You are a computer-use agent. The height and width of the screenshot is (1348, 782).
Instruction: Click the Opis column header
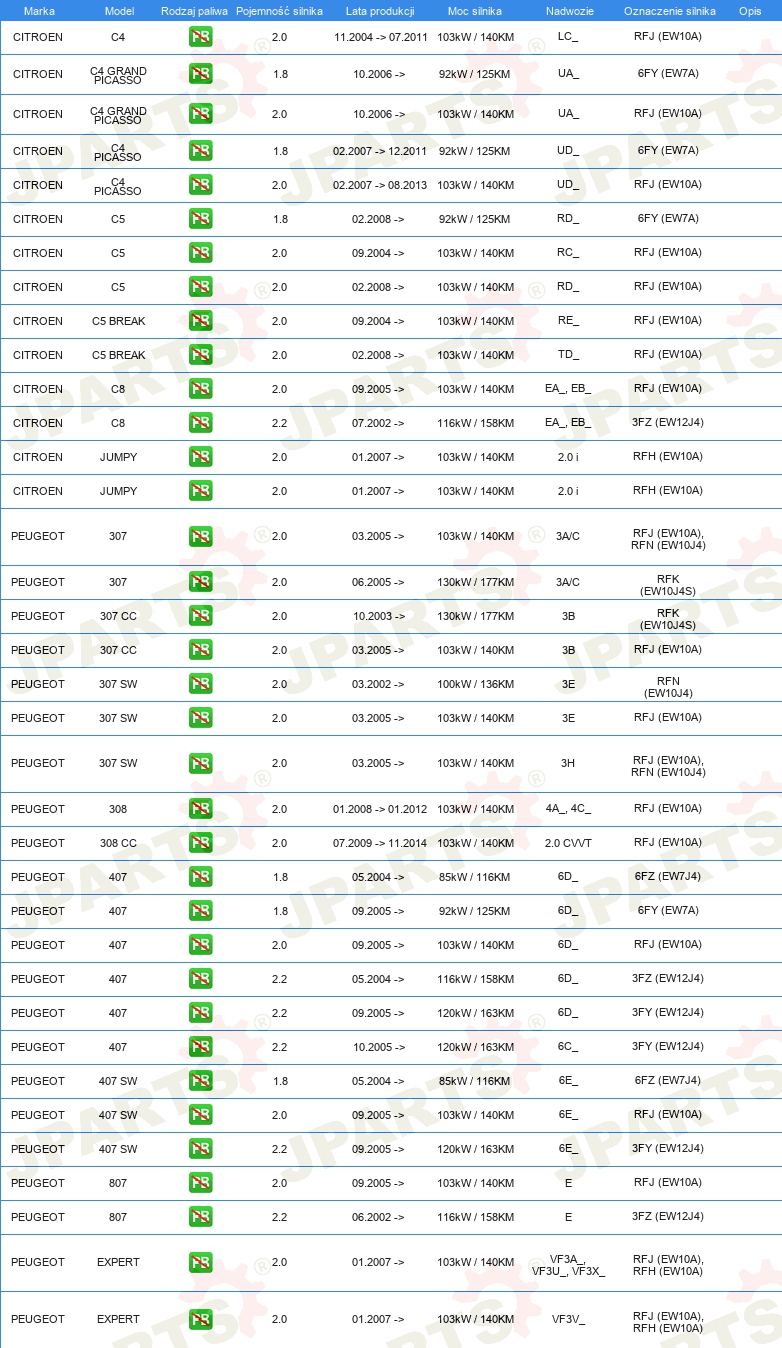(749, 11)
